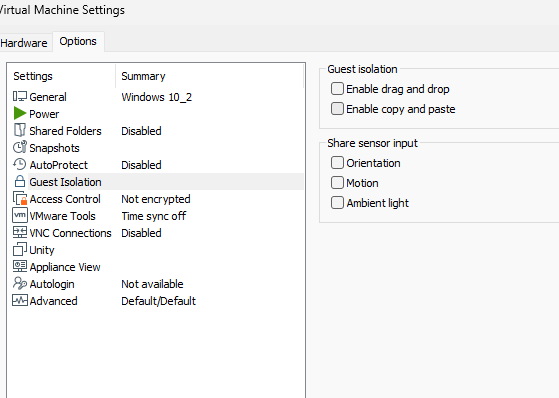559x398 pixels.
Task: Click the 'Not encrypted' summary value
Action: coord(156,199)
